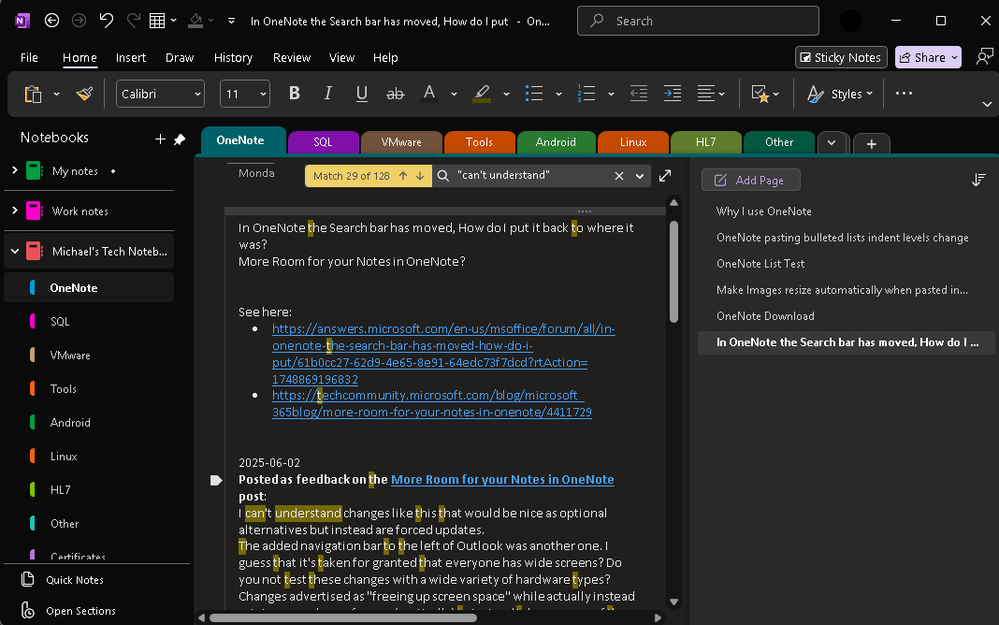
Task: Open paragraph alignment options
Action: 710,94
